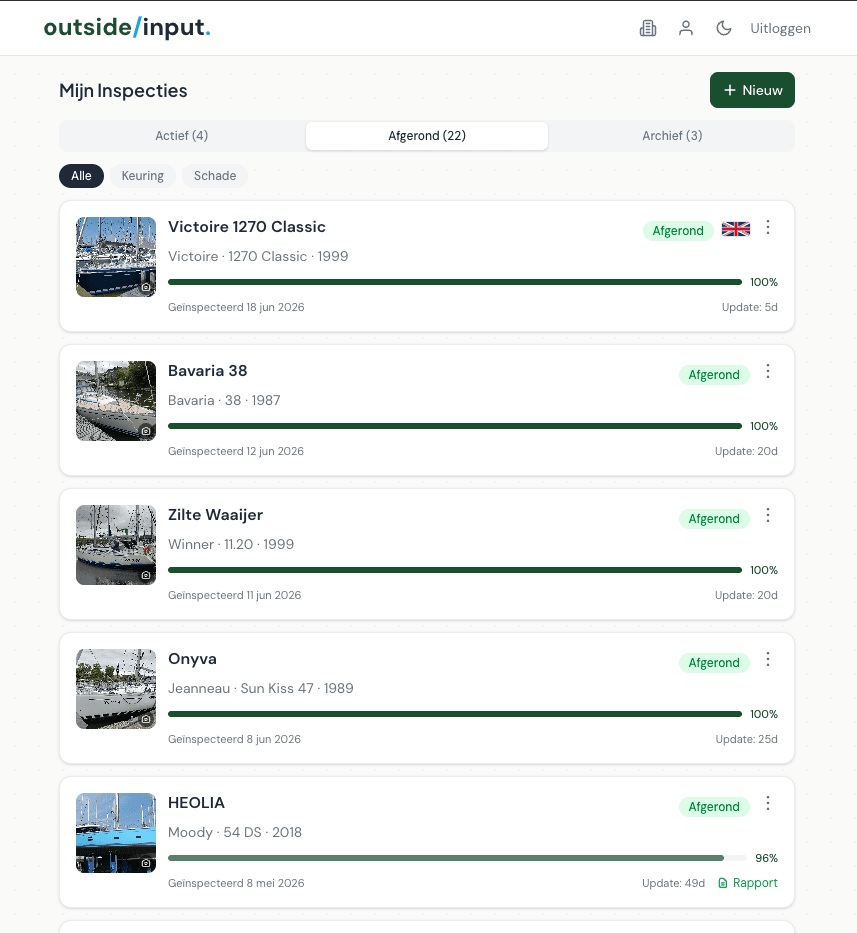Click 'Geïnspecteerd 8 mei 2026' date

pos(236,883)
